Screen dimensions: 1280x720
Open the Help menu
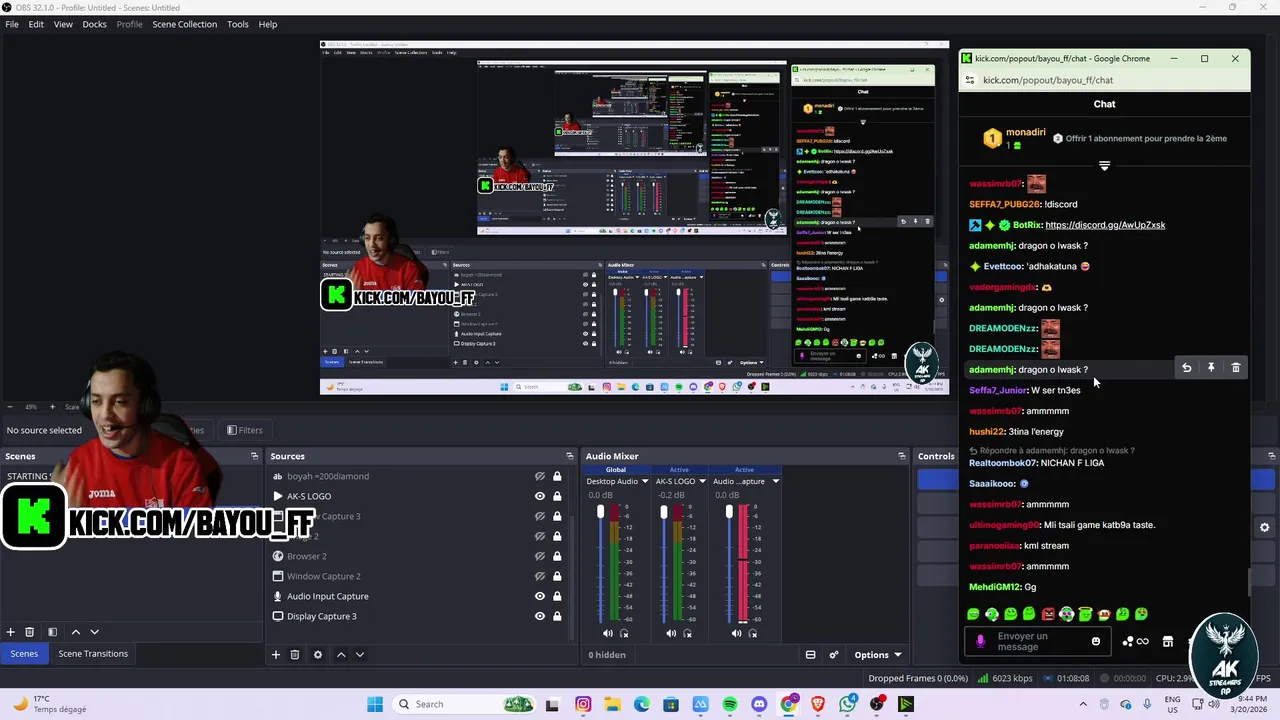268,24
